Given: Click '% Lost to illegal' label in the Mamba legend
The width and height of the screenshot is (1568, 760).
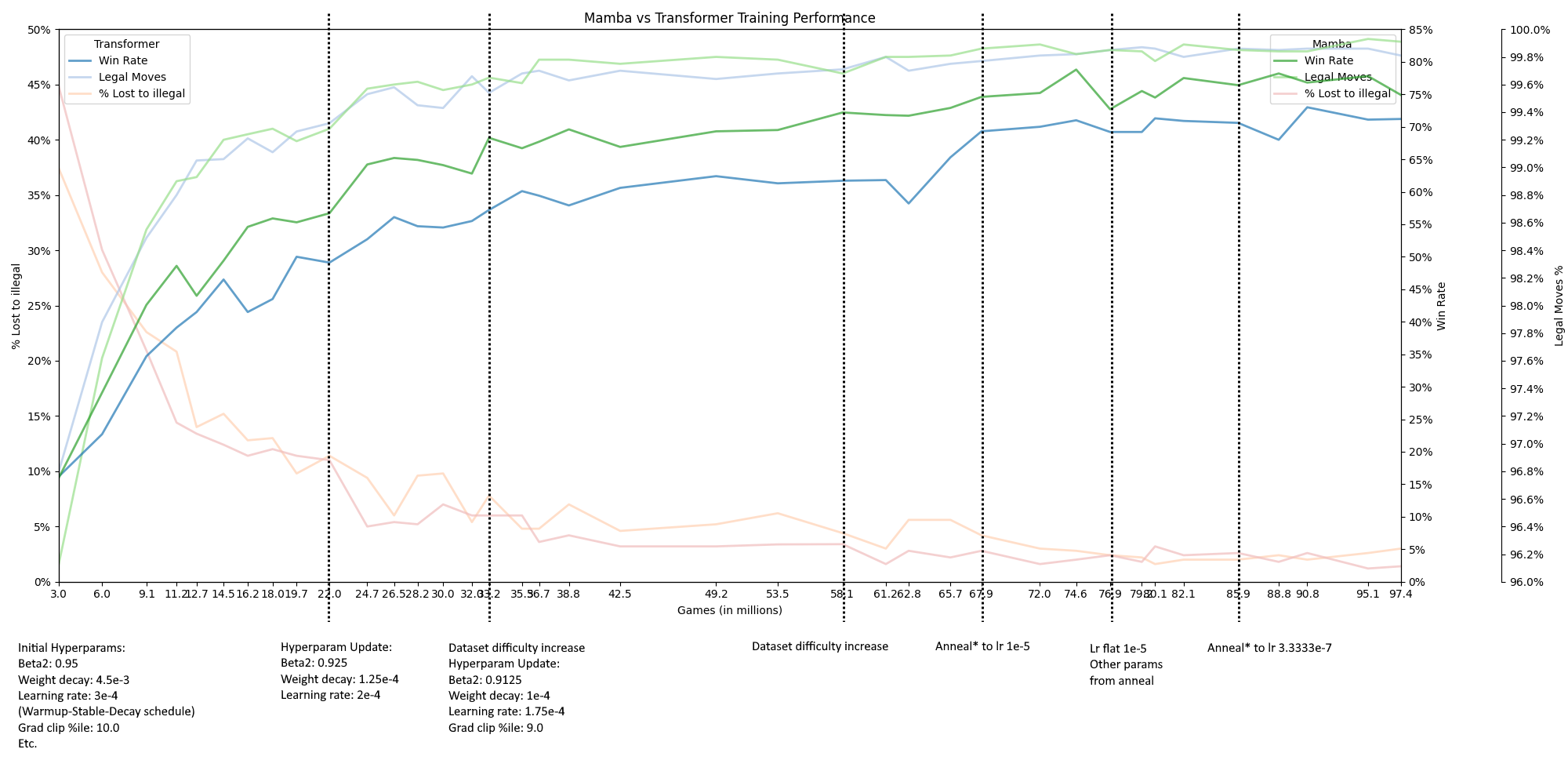Looking at the screenshot, I should point(1348,93).
